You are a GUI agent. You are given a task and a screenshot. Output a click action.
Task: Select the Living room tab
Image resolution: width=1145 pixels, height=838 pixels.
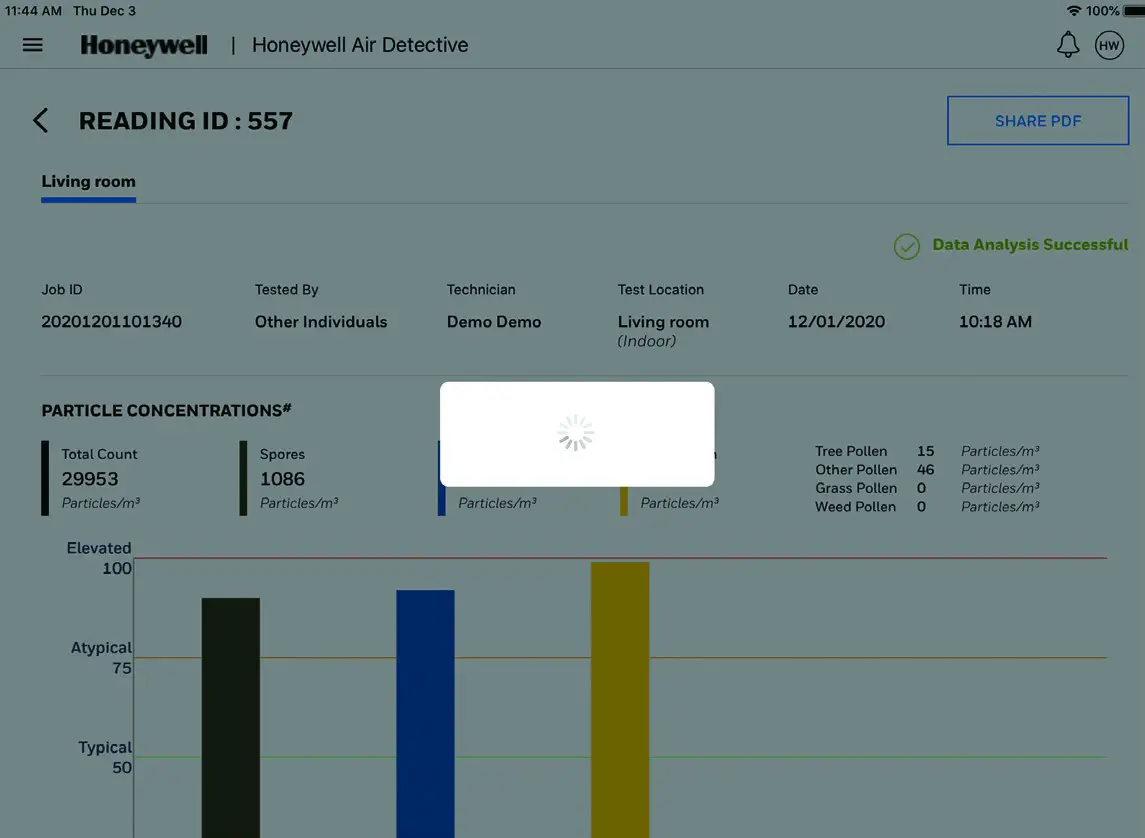(x=88, y=180)
